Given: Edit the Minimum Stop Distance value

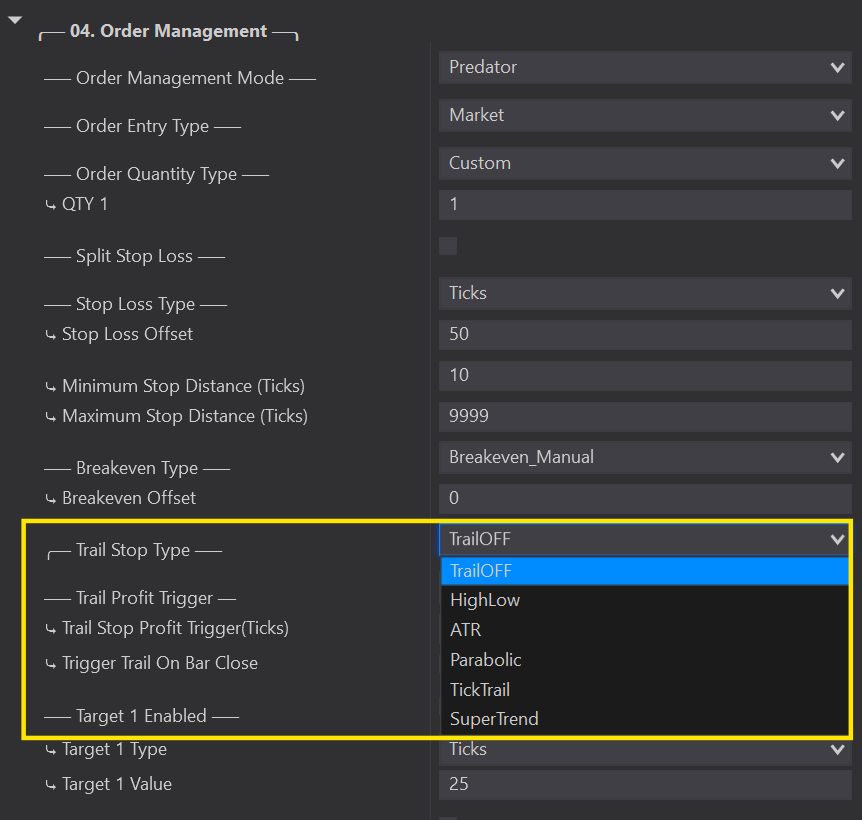Looking at the screenshot, I should click(x=644, y=376).
